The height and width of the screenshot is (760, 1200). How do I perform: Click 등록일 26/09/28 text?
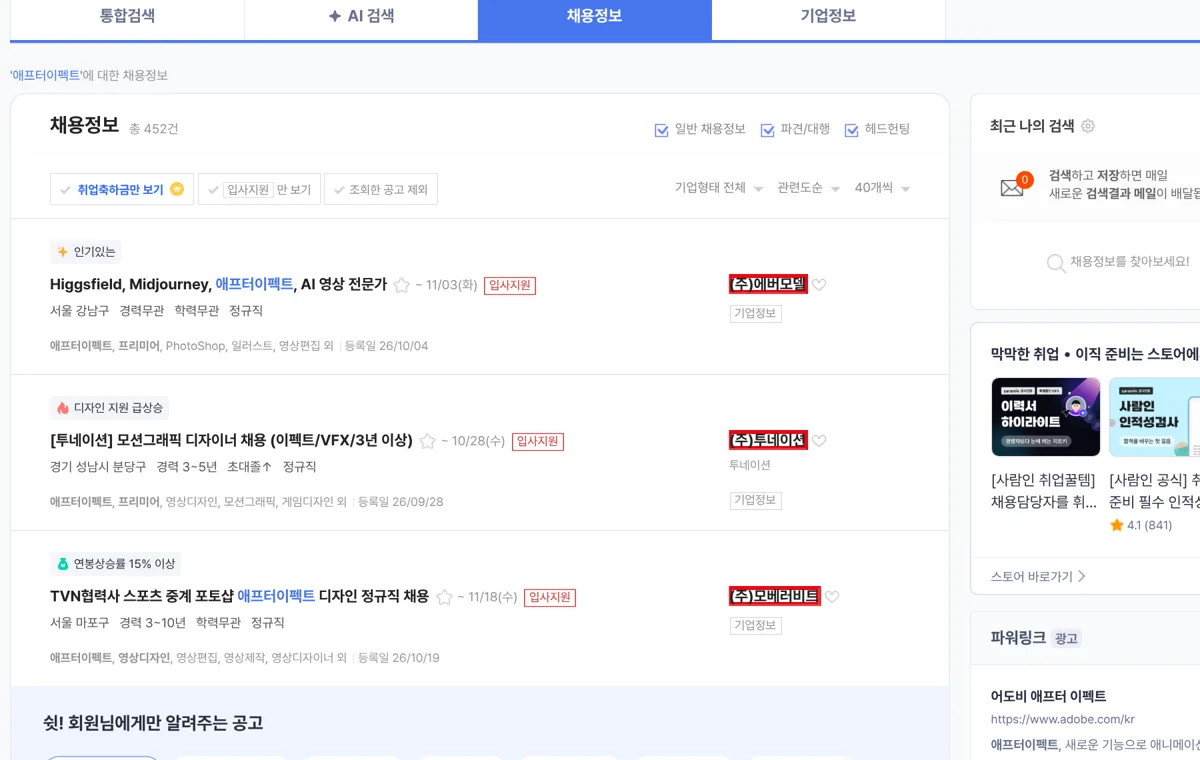[x=400, y=502]
